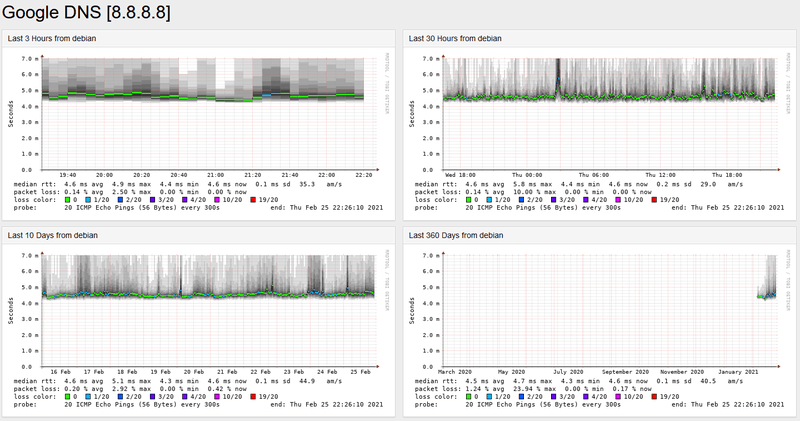Open the Last 30 Hours latency graph
Screen dimensions: 800x421
[599, 132]
